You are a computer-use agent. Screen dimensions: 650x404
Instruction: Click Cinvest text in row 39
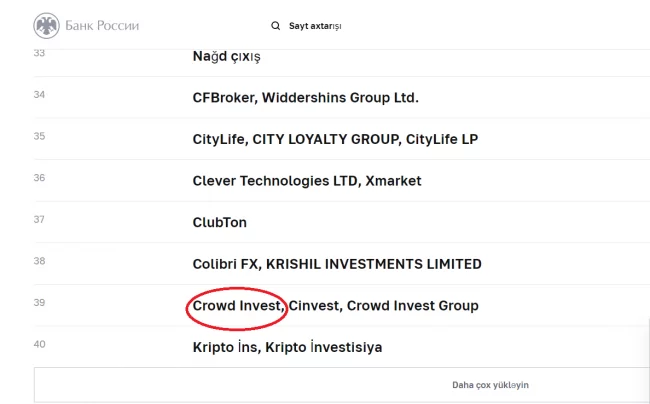pos(315,306)
